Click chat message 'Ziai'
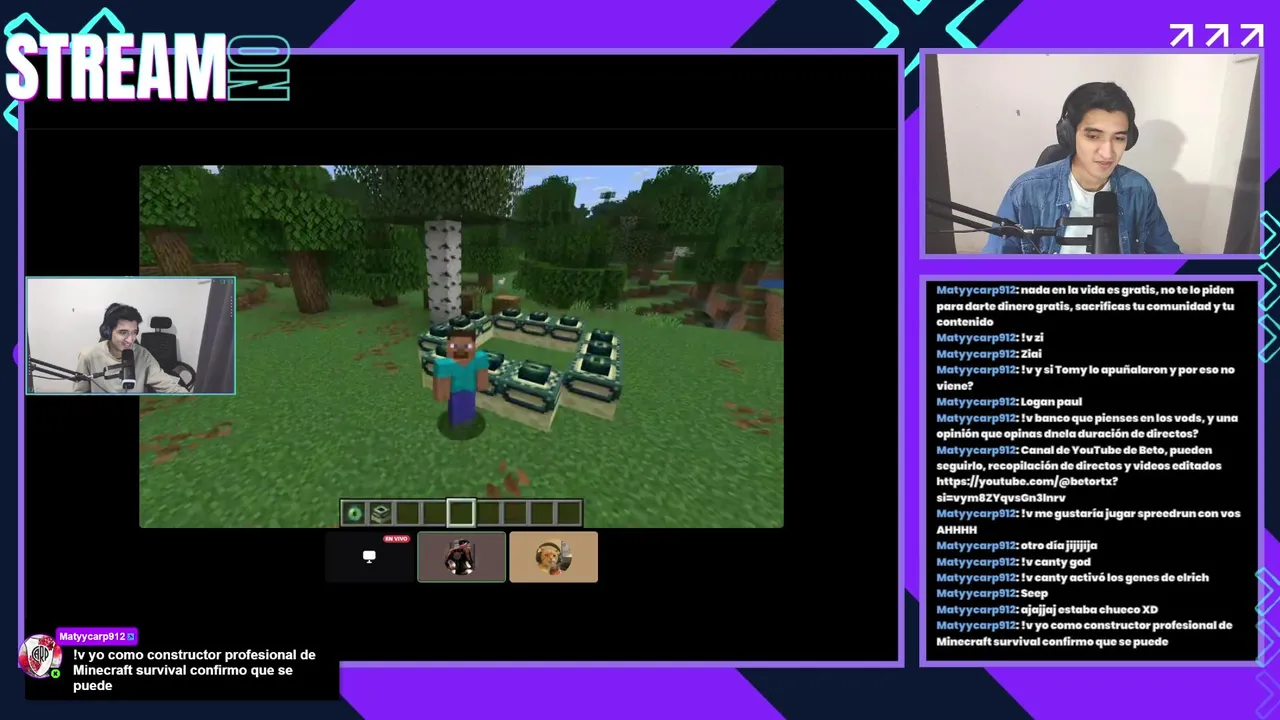Viewport: 1280px width, 720px height. point(990,354)
